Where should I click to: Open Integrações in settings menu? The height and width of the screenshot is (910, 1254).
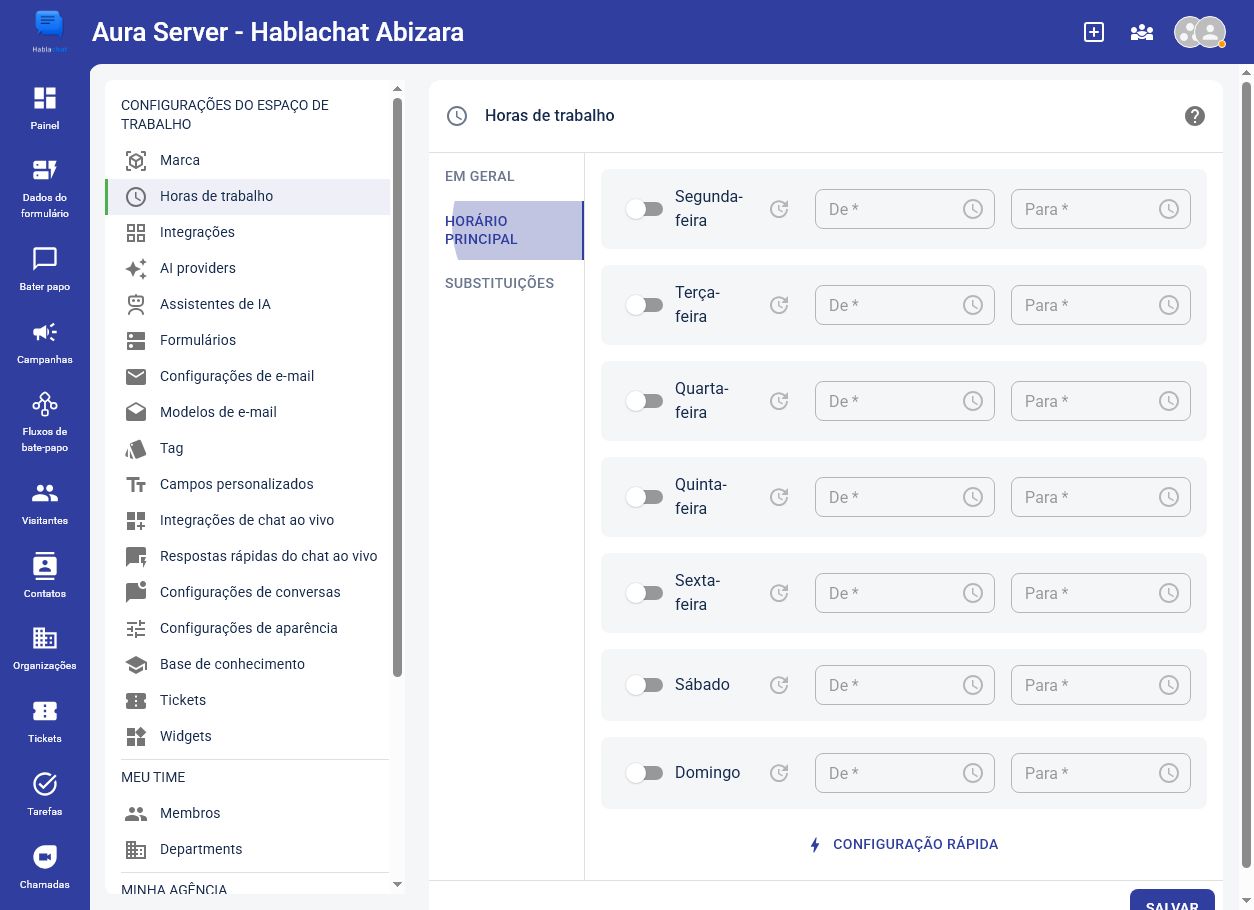coord(247,232)
